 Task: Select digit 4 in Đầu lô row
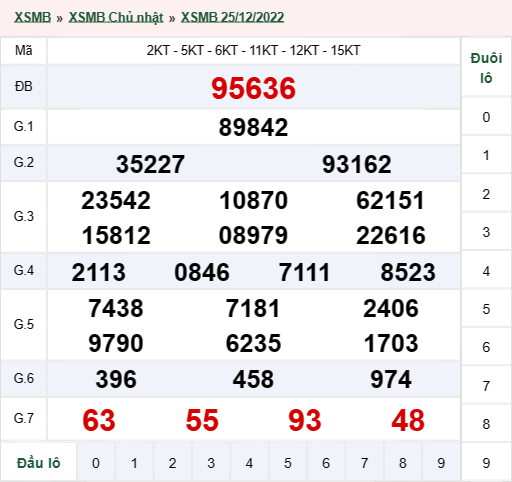coord(249,463)
